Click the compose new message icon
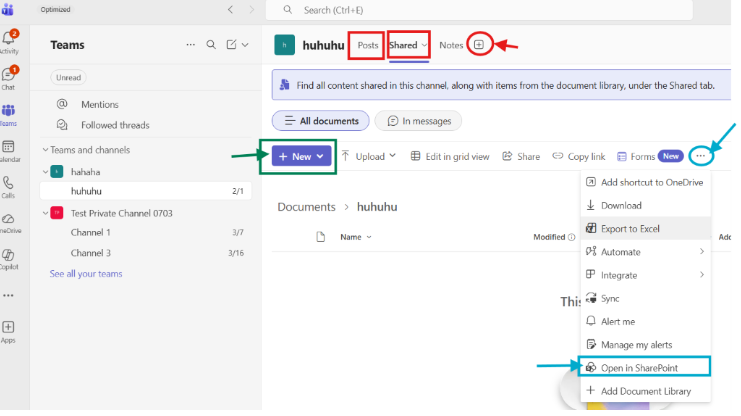This screenshot has width=741, height=416. point(231,44)
